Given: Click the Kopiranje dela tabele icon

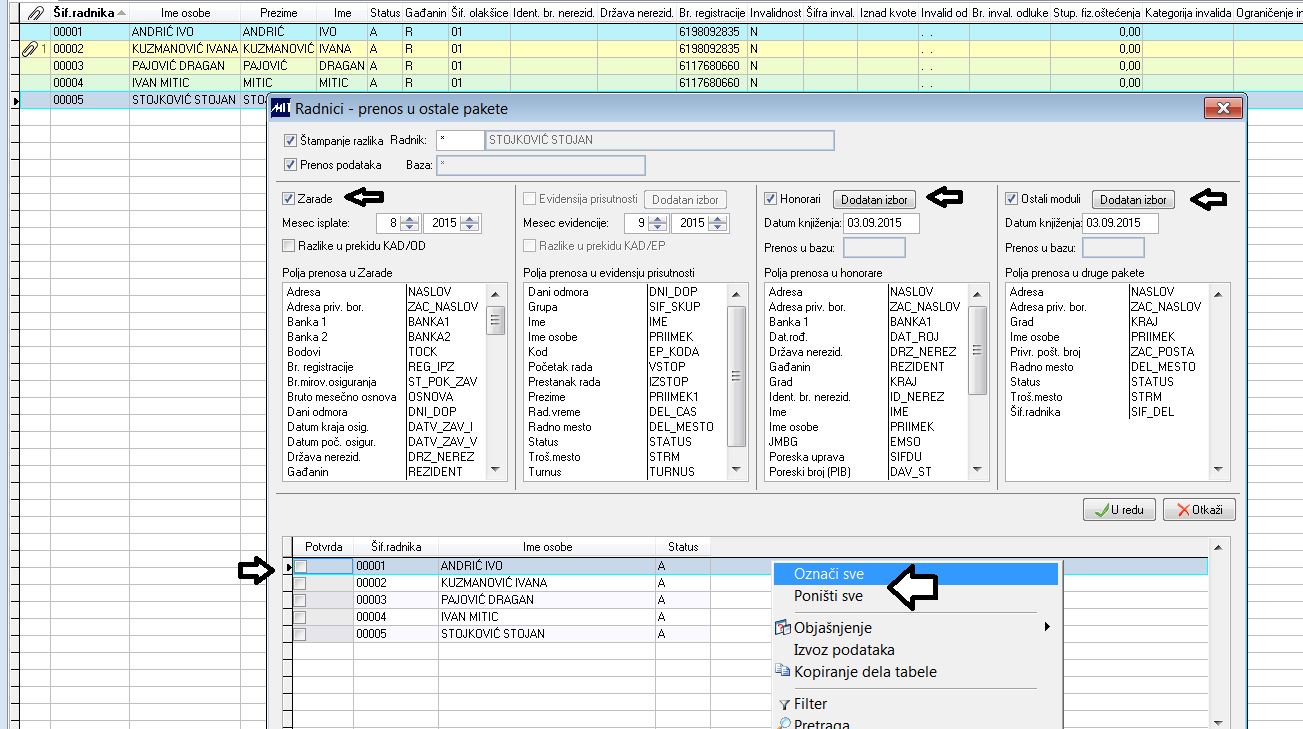Looking at the screenshot, I should tap(784, 671).
